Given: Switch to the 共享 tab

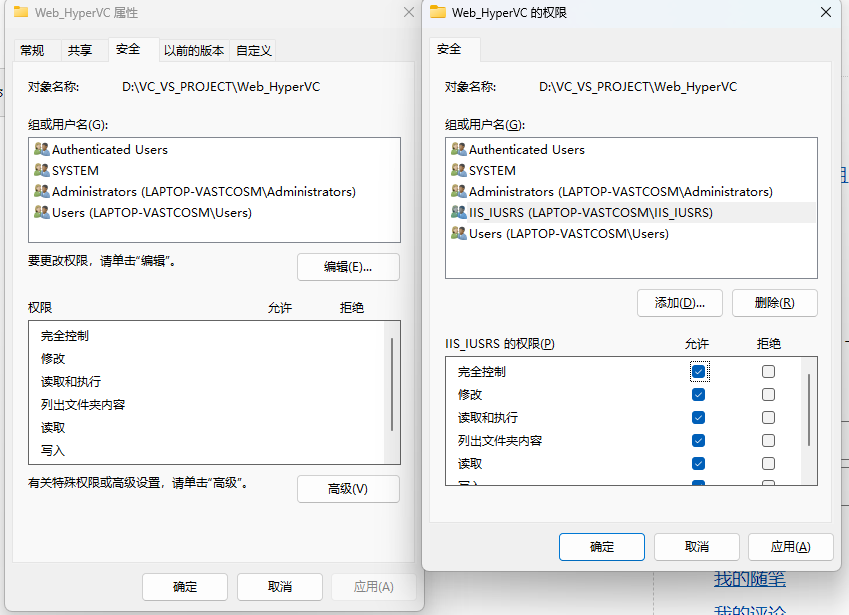Looking at the screenshot, I should click(x=80, y=50).
